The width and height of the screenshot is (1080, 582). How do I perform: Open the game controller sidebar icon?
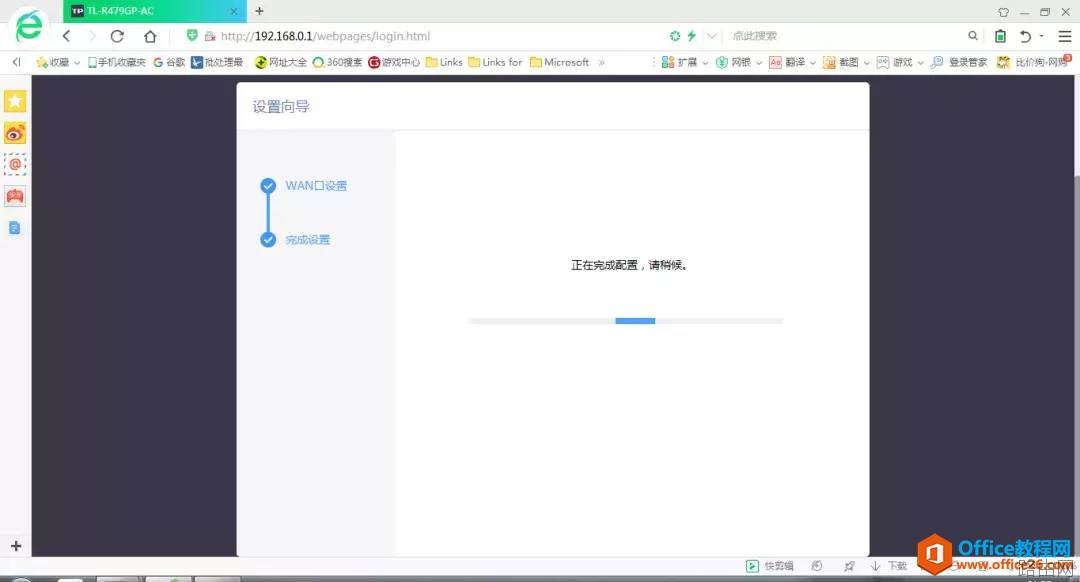pyautogui.click(x=15, y=196)
